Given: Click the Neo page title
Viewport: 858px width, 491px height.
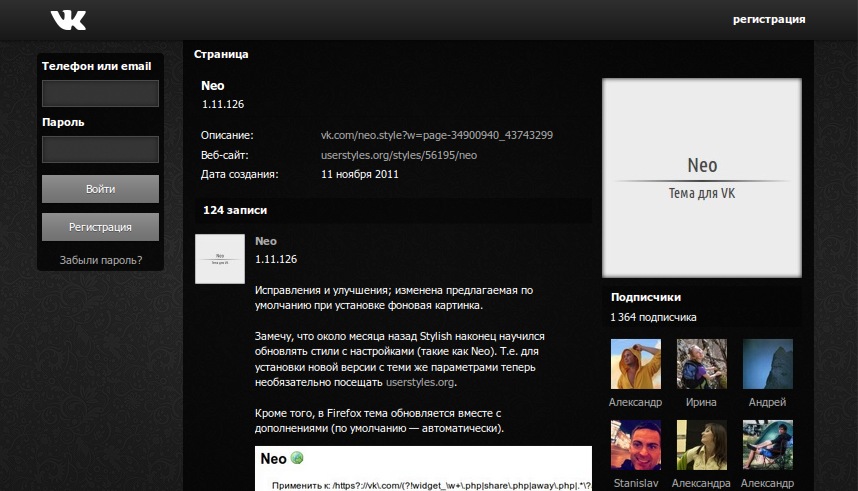Looking at the screenshot, I should [212, 86].
